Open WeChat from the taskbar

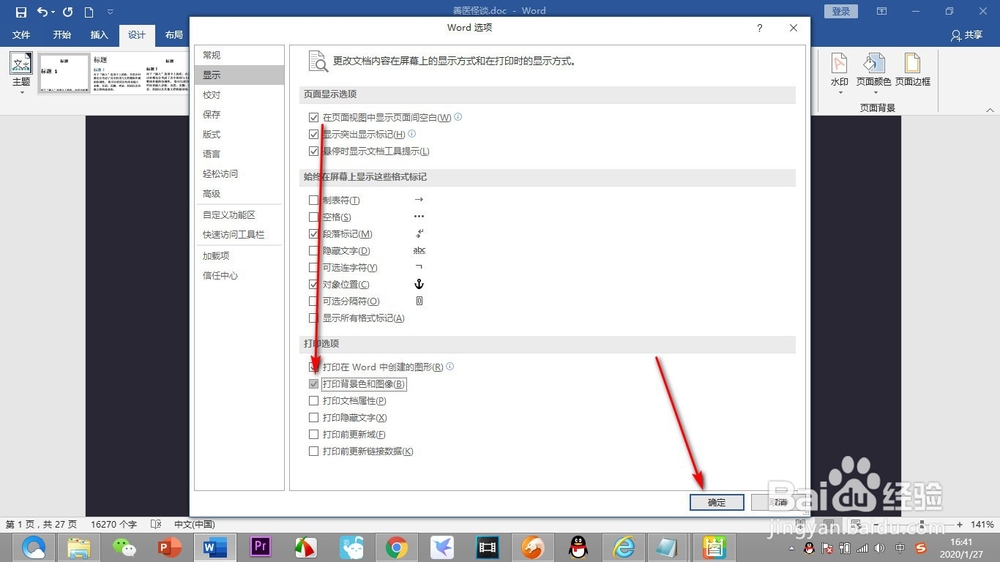click(124, 547)
